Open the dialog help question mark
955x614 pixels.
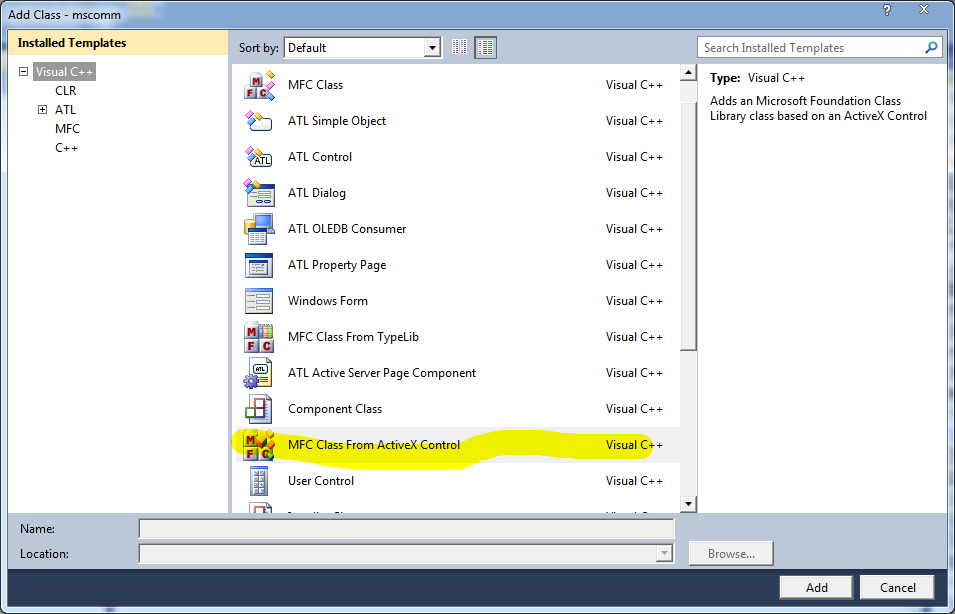click(887, 10)
